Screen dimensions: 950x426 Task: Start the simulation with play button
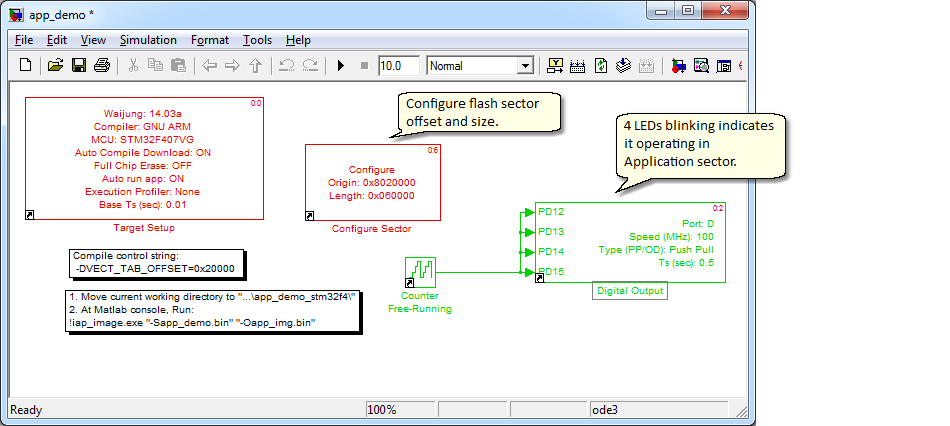(x=340, y=65)
